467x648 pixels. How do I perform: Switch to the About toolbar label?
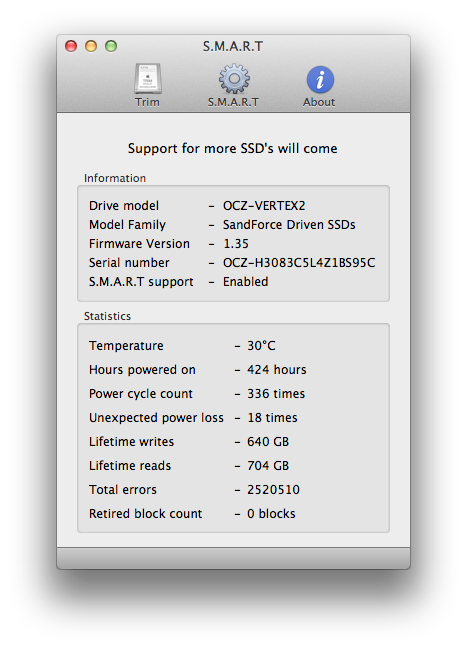tap(319, 102)
